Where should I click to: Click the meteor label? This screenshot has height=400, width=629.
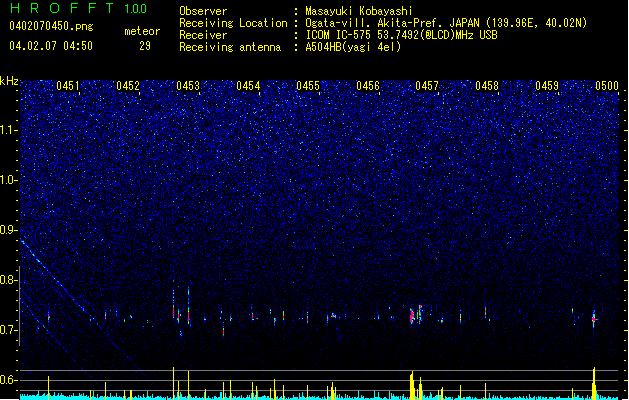142,31
